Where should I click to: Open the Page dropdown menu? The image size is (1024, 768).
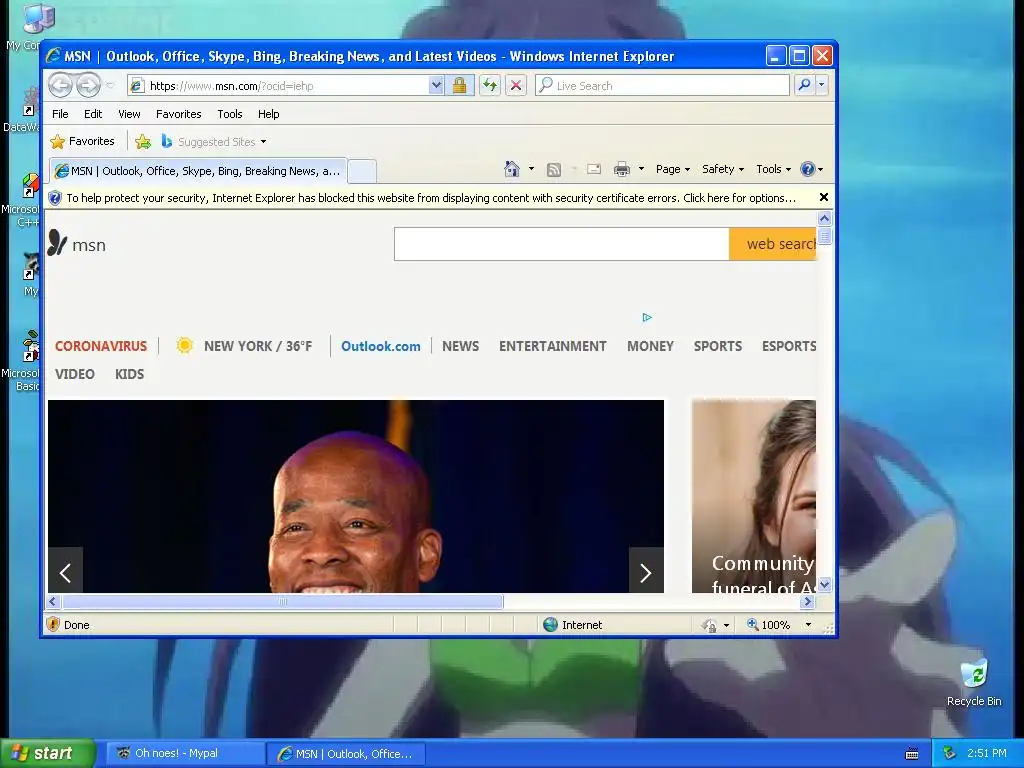(673, 169)
